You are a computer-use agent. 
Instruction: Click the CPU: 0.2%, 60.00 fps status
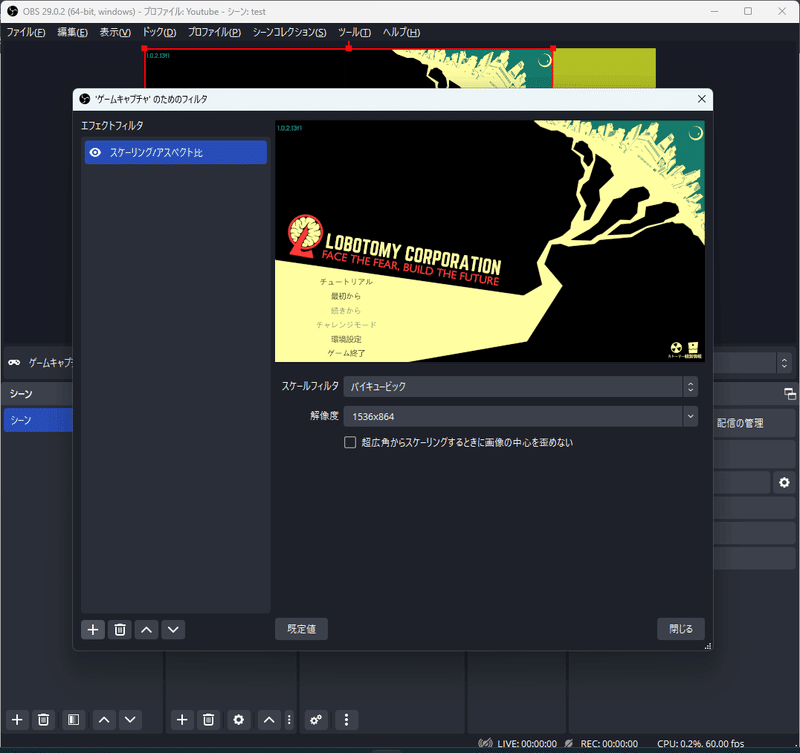pos(701,744)
